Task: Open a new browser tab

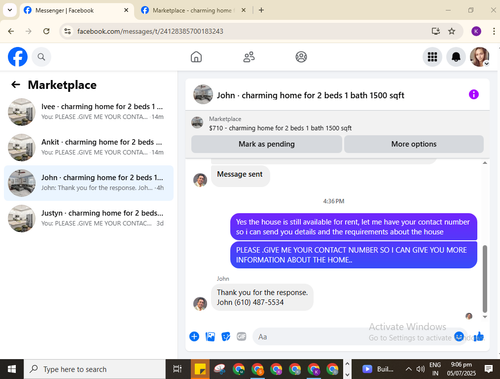Action: point(261,10)
